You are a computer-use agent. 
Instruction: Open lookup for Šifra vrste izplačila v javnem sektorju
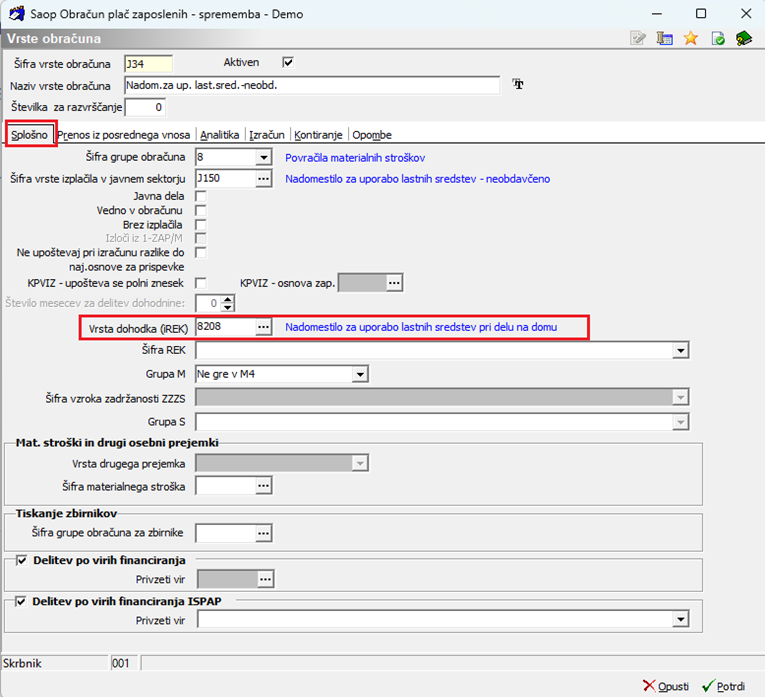pyautogui.click(x=263, y=179)
